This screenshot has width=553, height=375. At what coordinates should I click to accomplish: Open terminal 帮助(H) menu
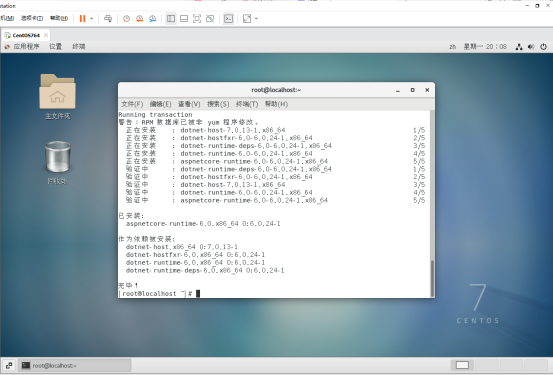point(276,104)
